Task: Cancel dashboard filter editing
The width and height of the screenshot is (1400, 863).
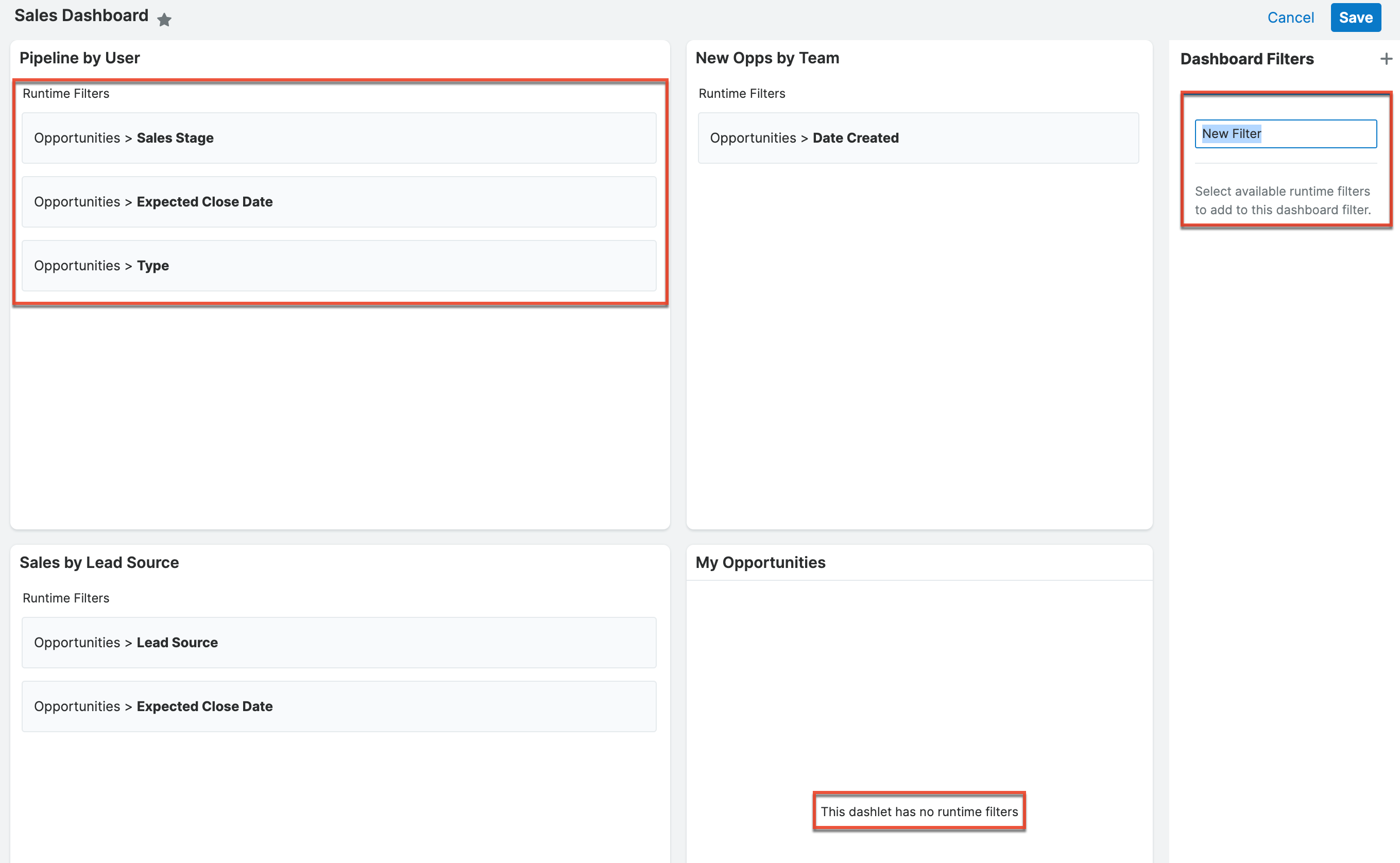Action: pyautogui.click(x=1291, y=17)
